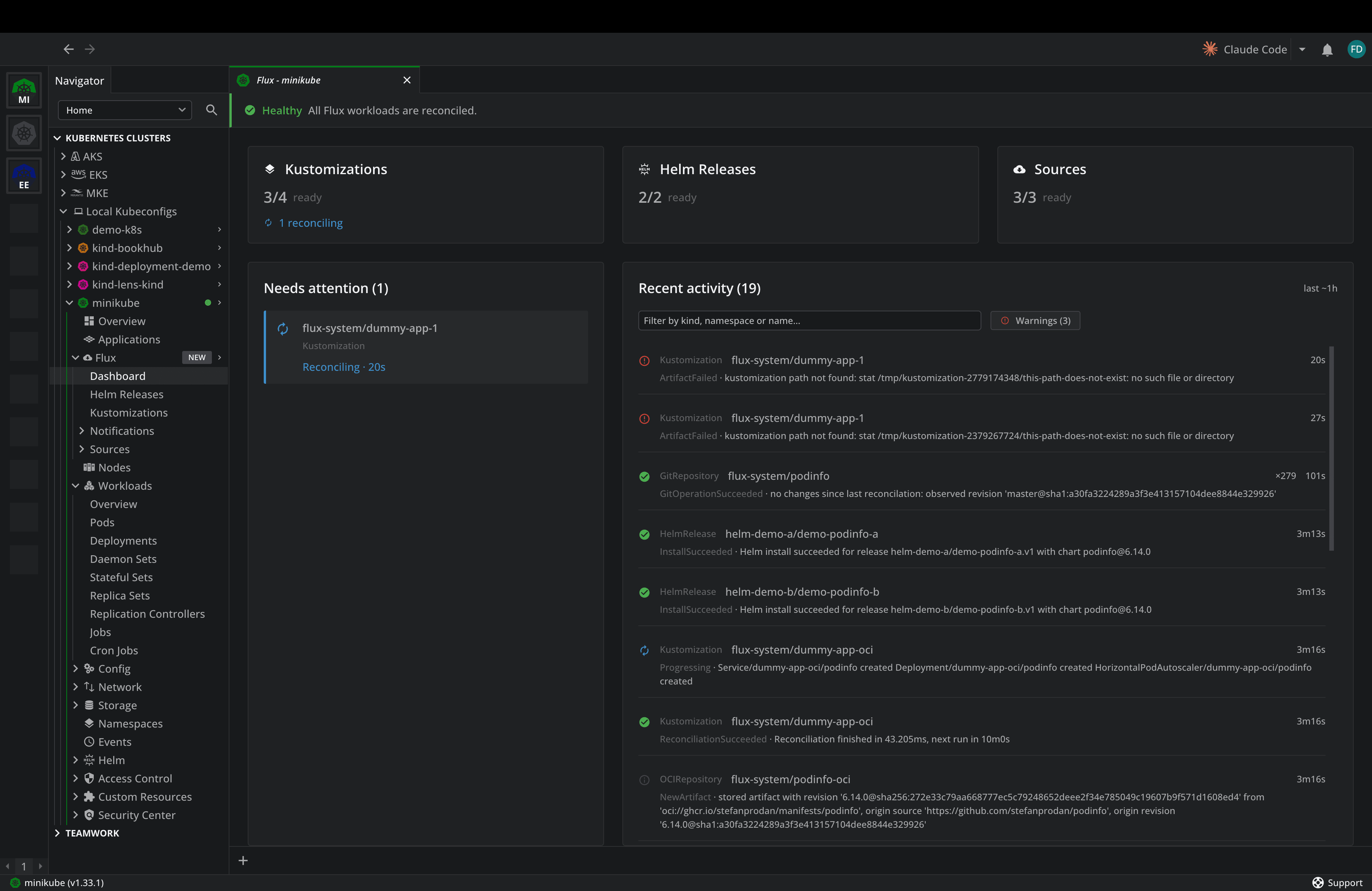Click the Custom Resources puzzle icon
This screenshot has height=891, width=1372.
coord(89,796)
